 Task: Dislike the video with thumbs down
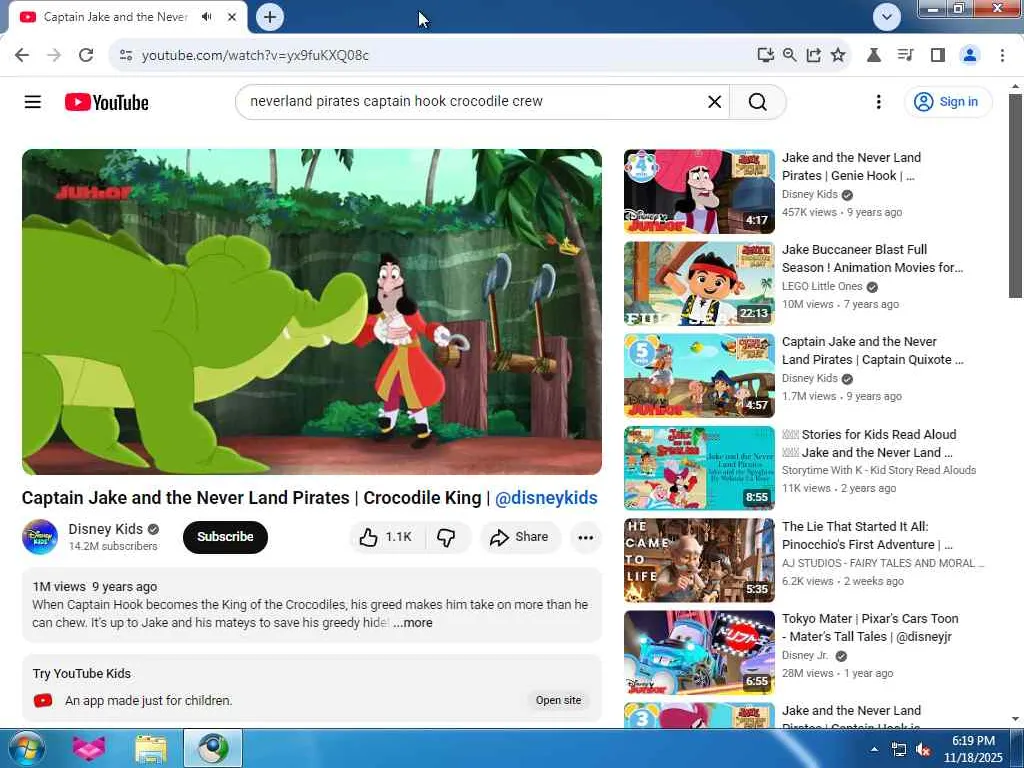click(x=447, y=537)
